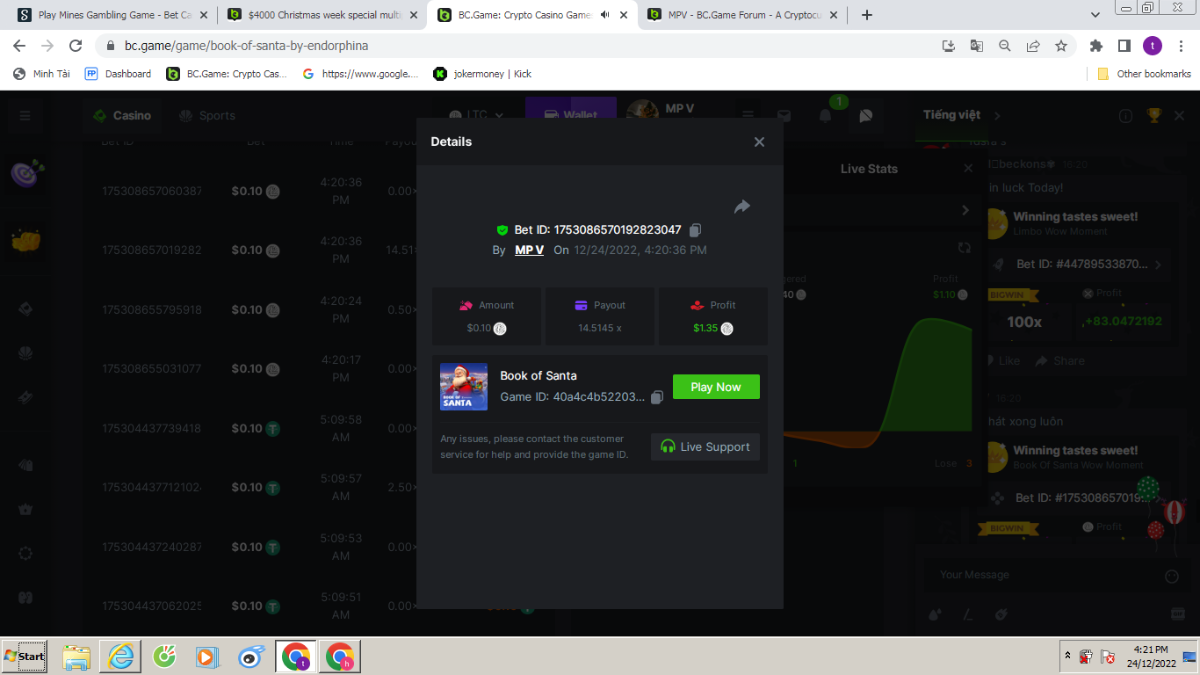
Task: Reload the current page
Action: click(75, 46)
